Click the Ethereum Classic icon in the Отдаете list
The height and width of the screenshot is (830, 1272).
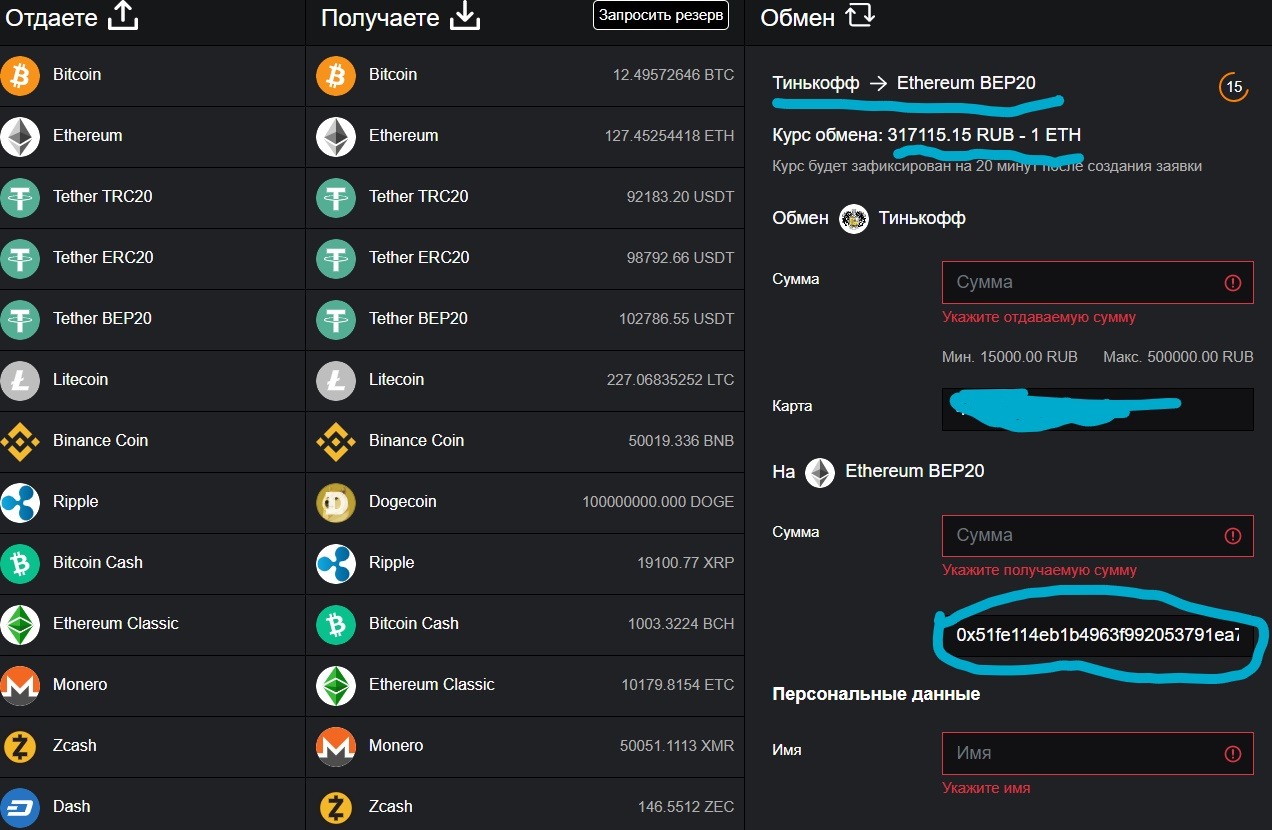[20, 624]
